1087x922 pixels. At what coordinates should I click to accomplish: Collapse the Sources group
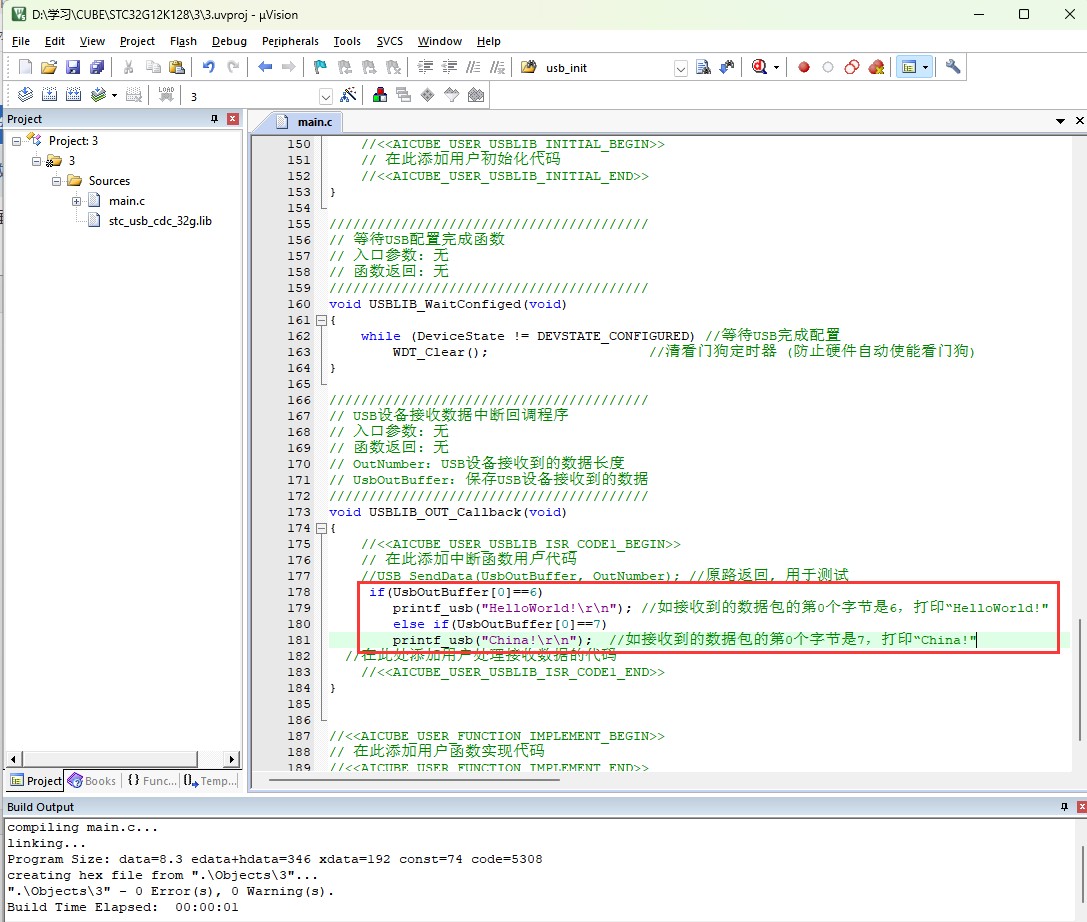click(56, 181)
